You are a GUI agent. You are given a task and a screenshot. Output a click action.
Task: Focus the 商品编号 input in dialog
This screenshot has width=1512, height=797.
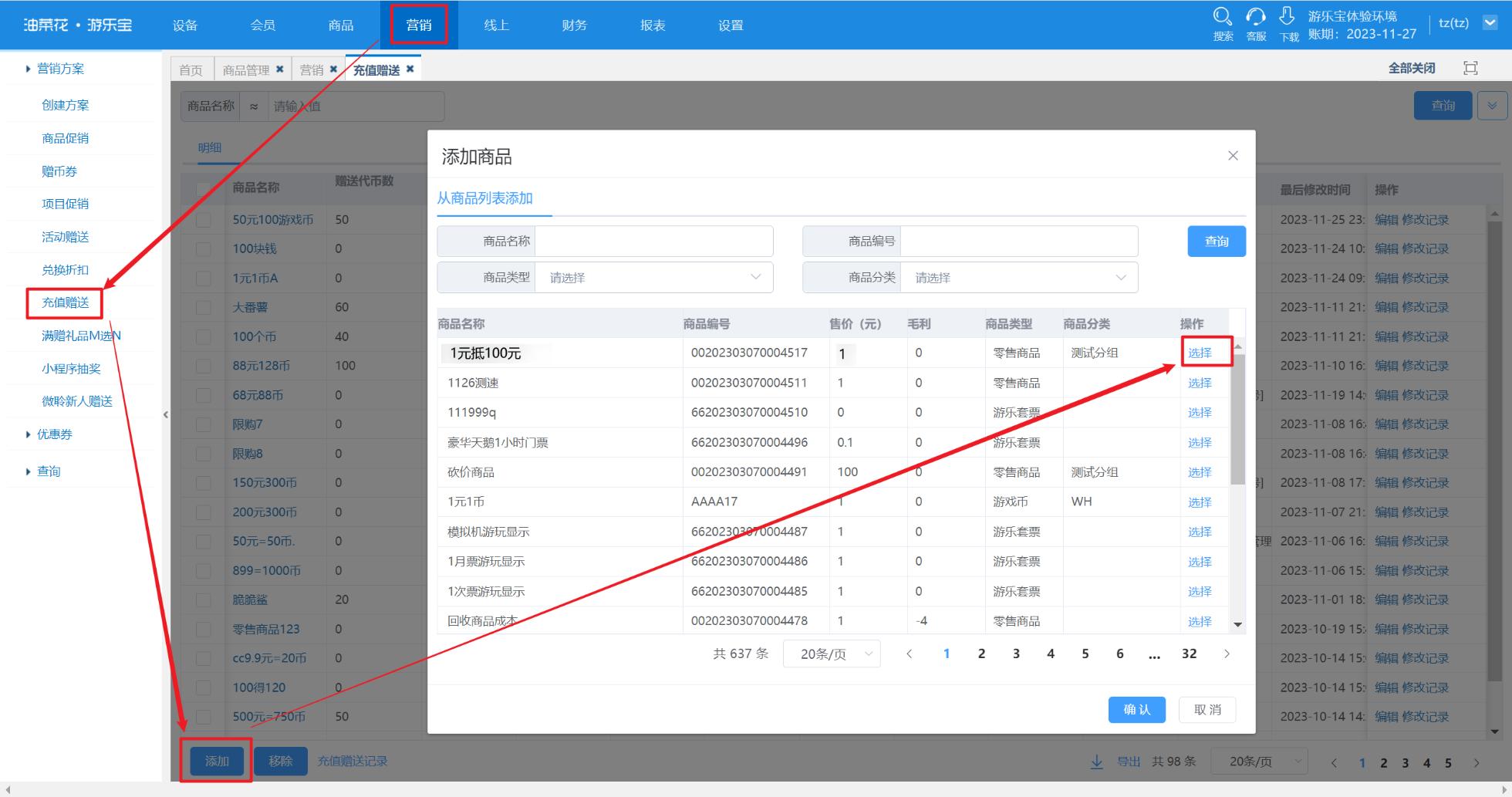pyautogui.click(x=1019, y=241)
